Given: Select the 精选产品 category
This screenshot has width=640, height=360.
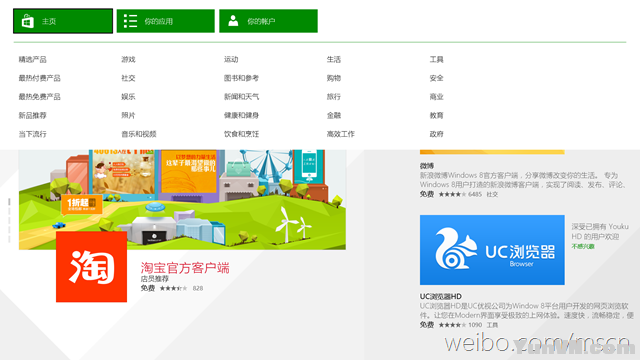Looking at the screenshot, I should pos(32,60).
